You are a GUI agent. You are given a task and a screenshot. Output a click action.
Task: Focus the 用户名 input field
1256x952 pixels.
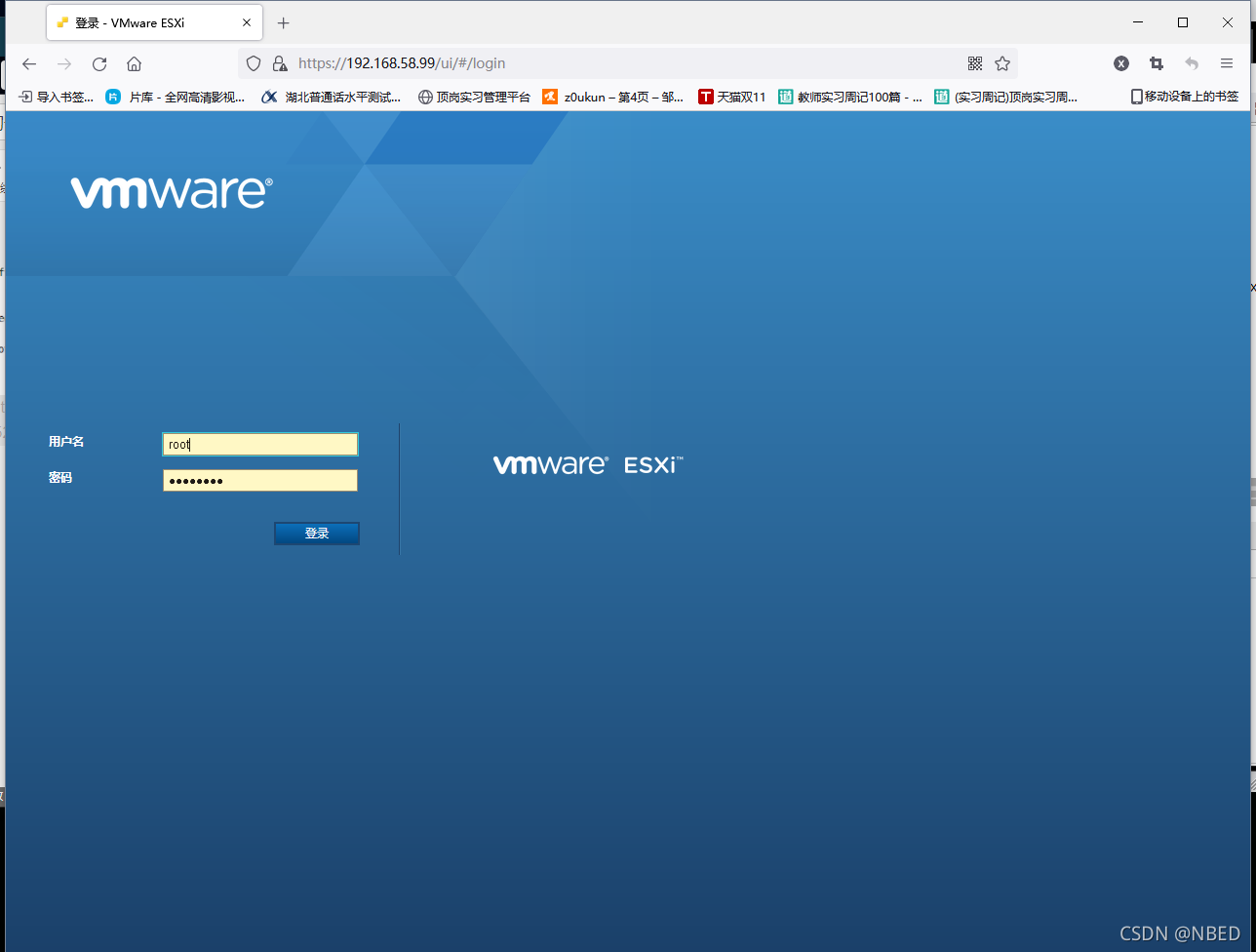(x=260, y=445)
